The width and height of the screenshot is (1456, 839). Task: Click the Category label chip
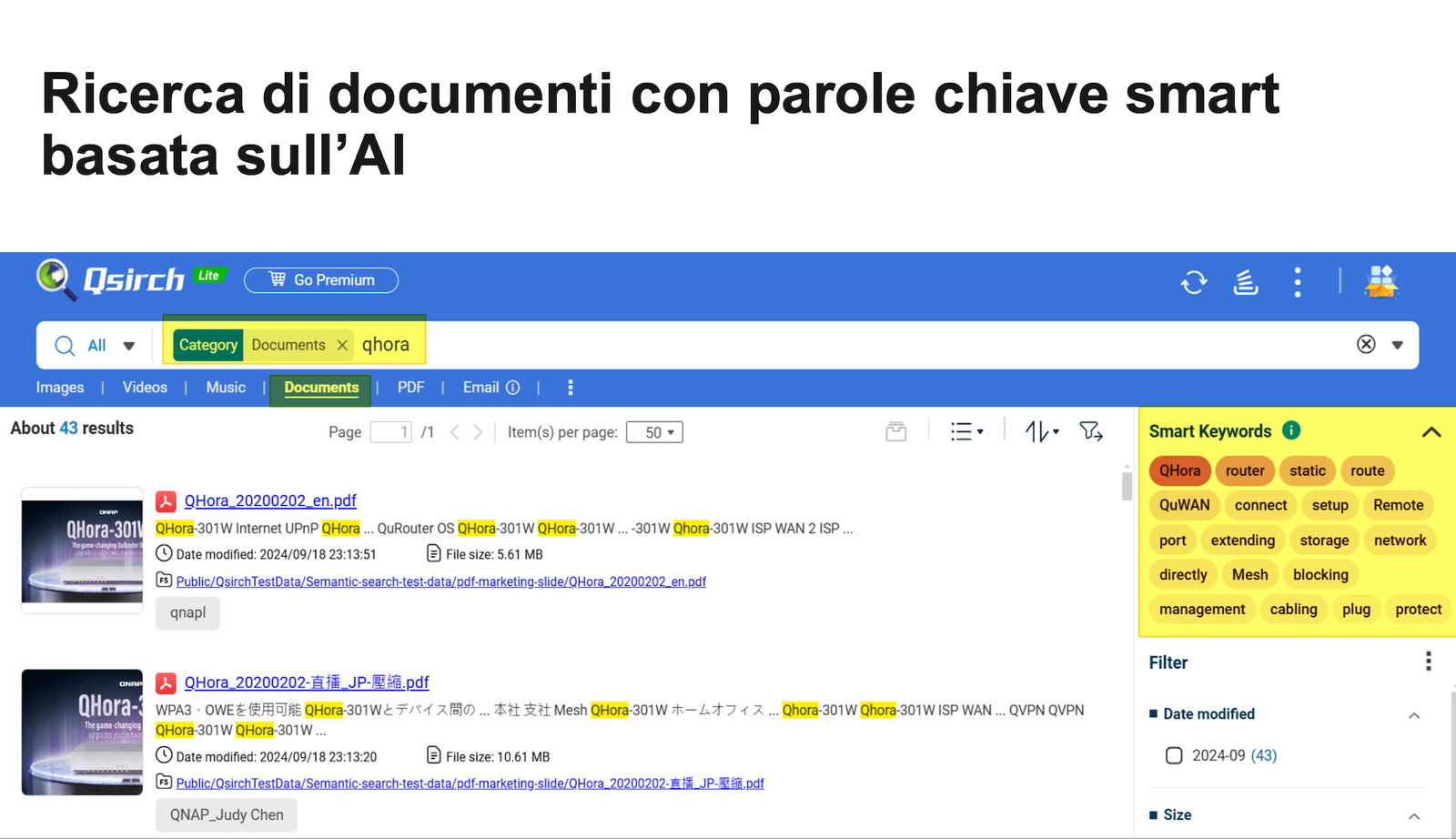pyautogui.click(x=208, y=345)
